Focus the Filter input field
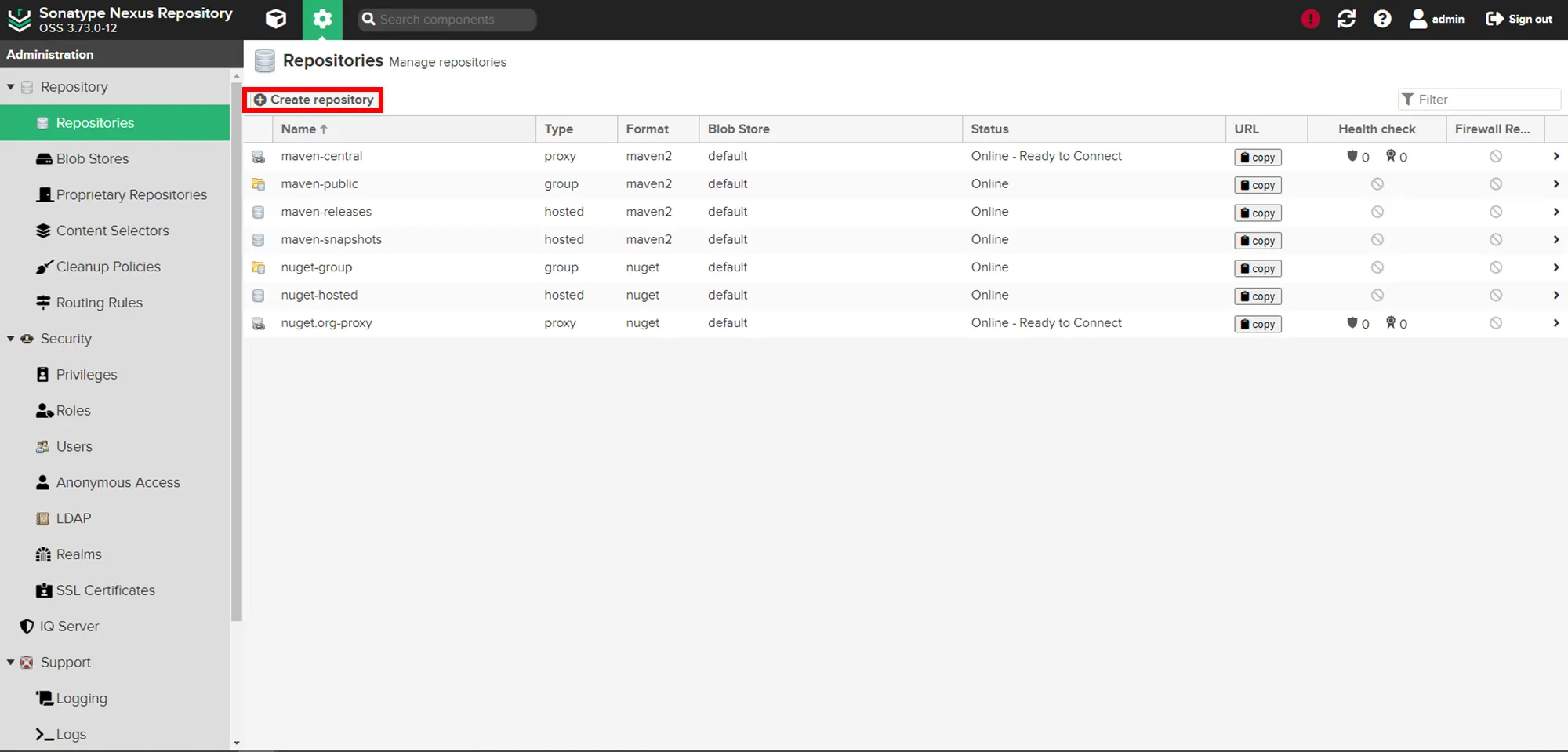The image size is (1568, 752). click(x=1479, y=100)
